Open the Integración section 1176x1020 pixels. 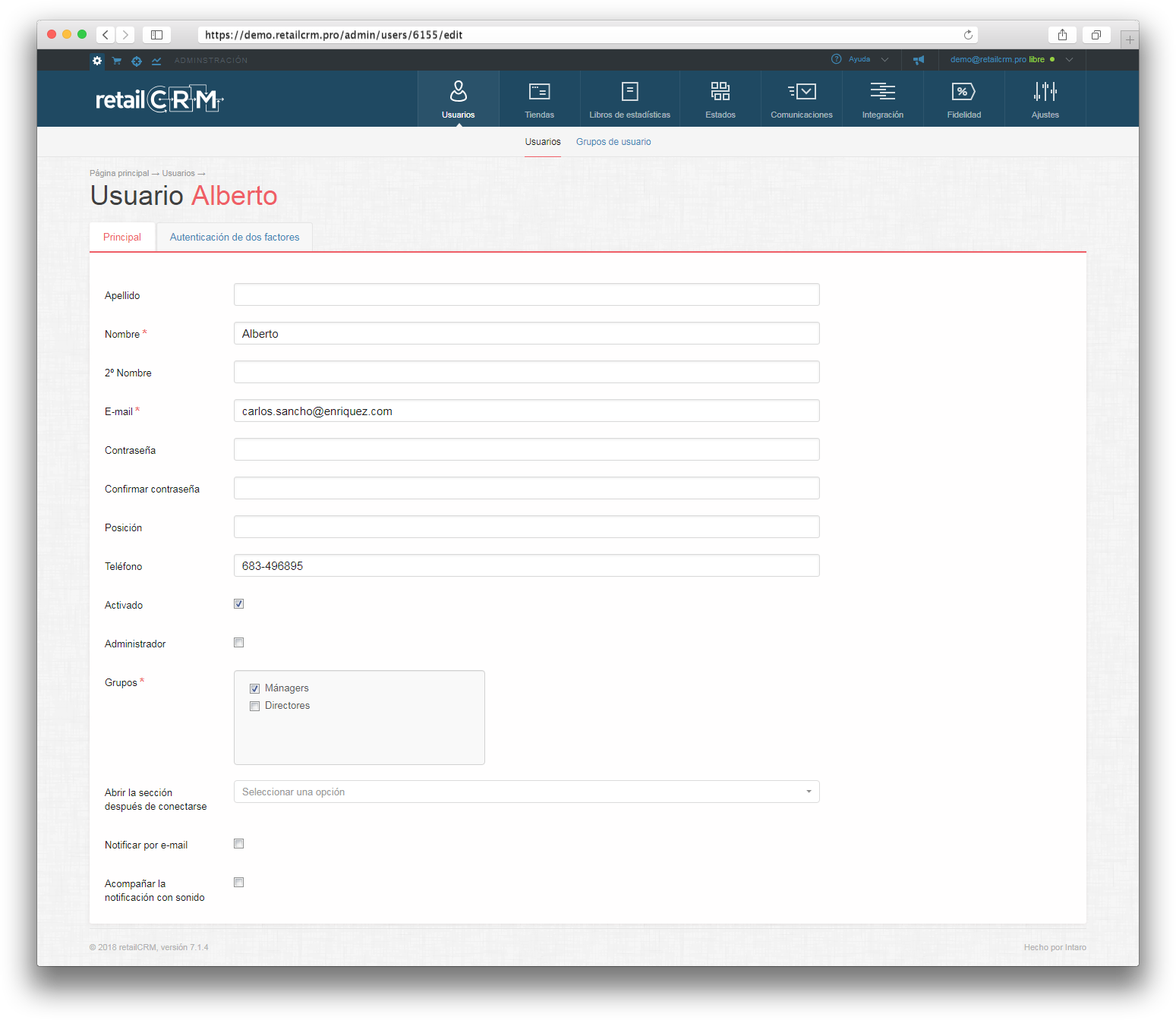click(883, 99)
